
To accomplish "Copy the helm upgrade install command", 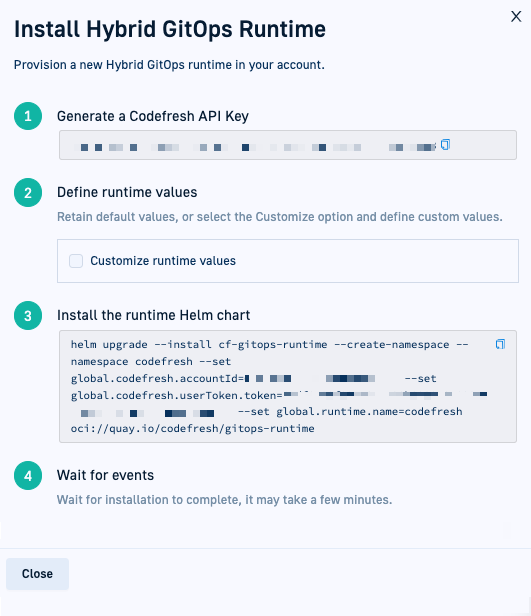I will pos(500,344).
